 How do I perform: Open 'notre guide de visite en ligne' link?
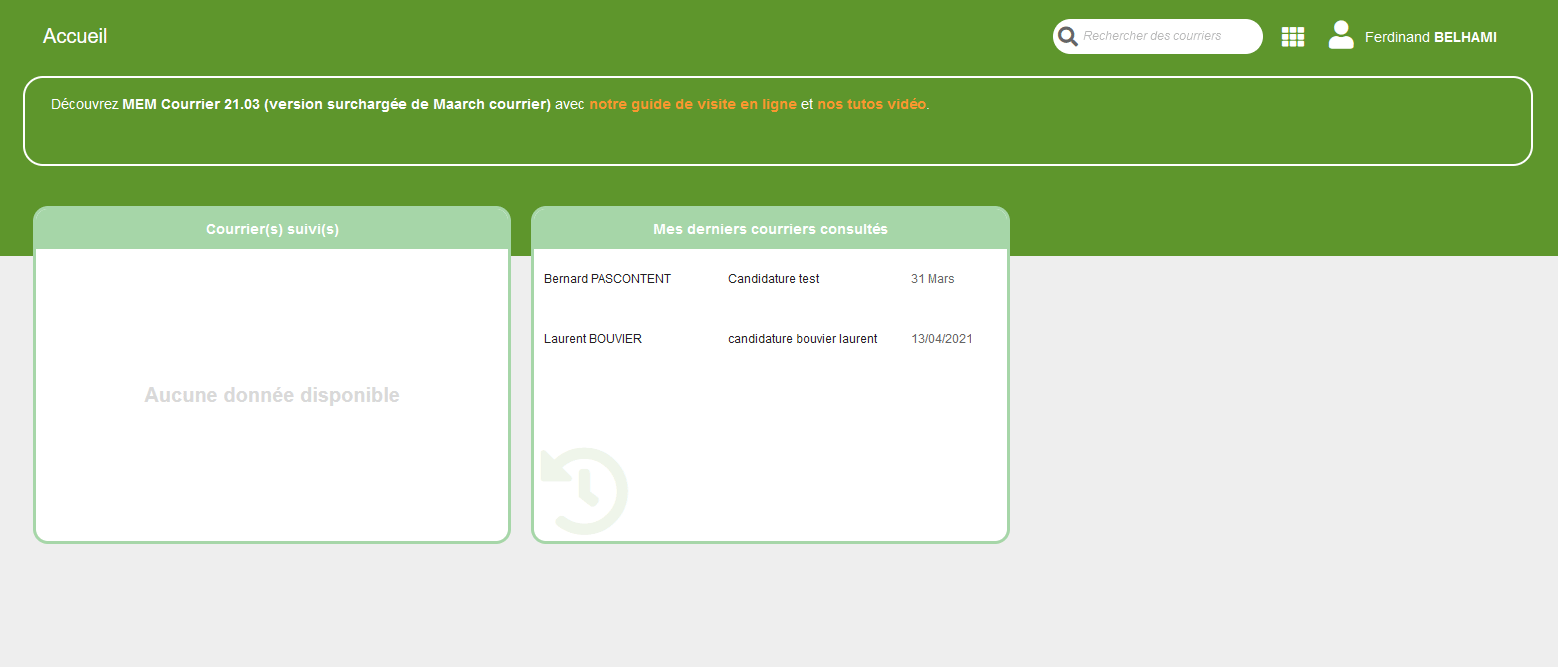click(693, 104)
